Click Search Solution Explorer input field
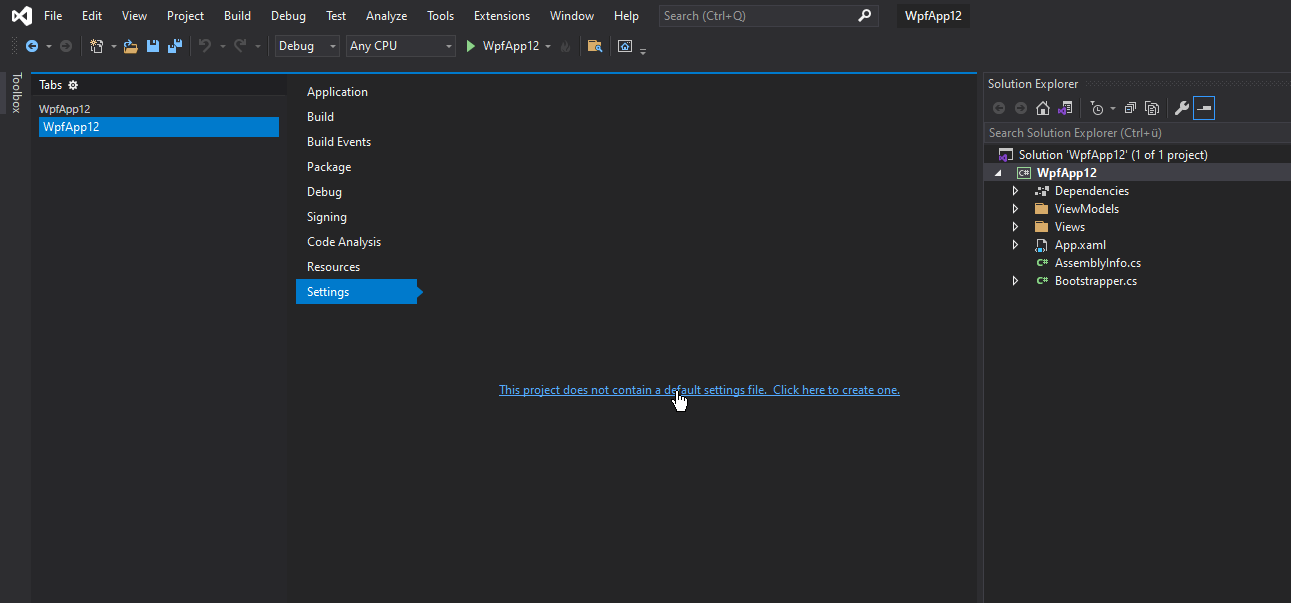The height and width of the screenshot is (603, 1291). [x=1136, y=133]
